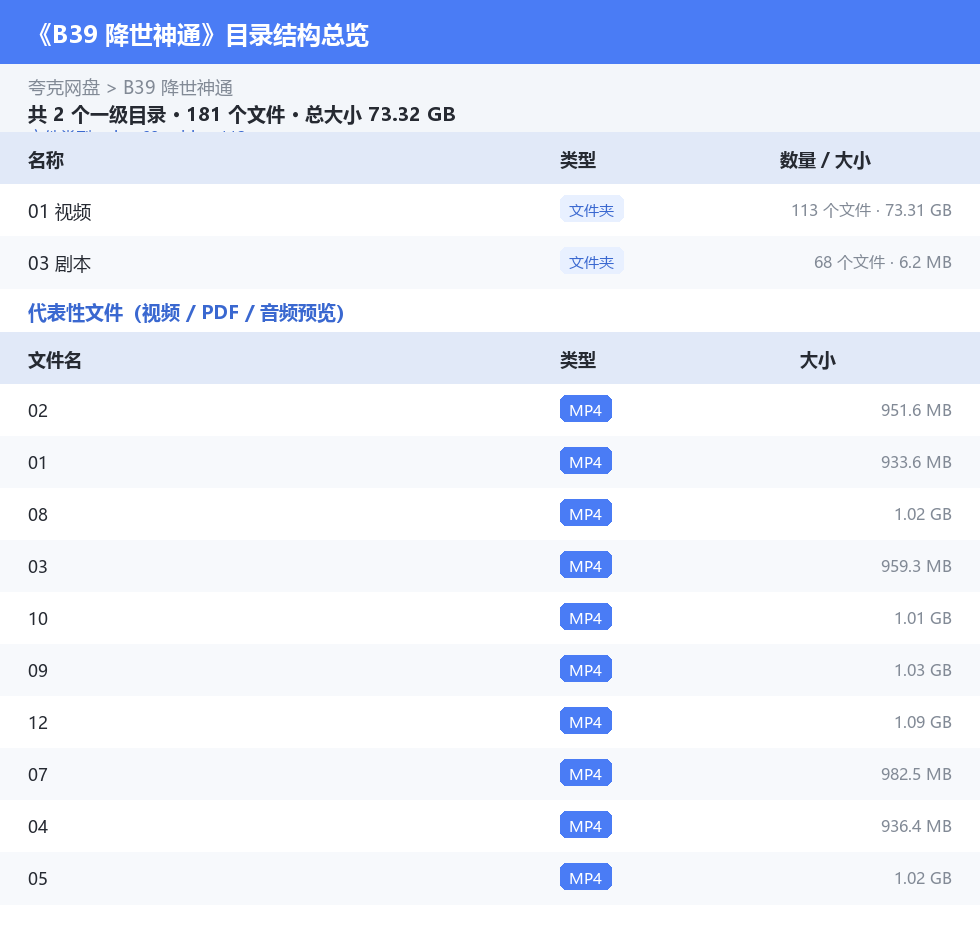Viewport: 980px width, 936px height.
Task: Click the 数量 / 大小 column header
Action: pyautogui.click(x=825, y=160)
